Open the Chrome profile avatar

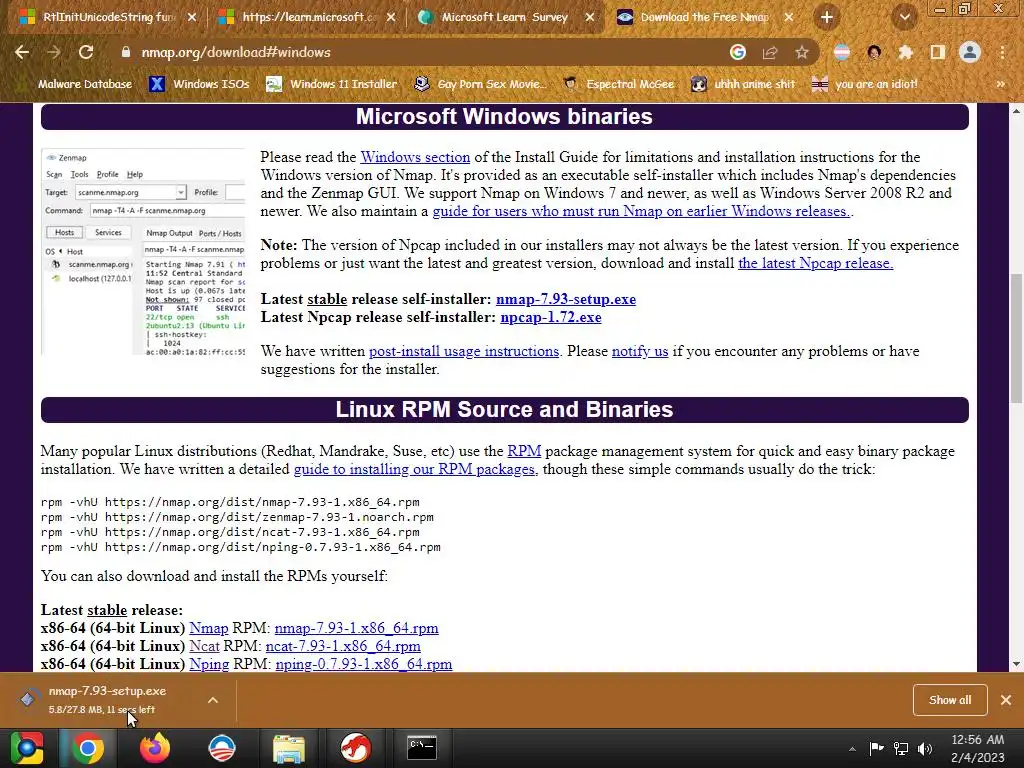pos(970,52)
